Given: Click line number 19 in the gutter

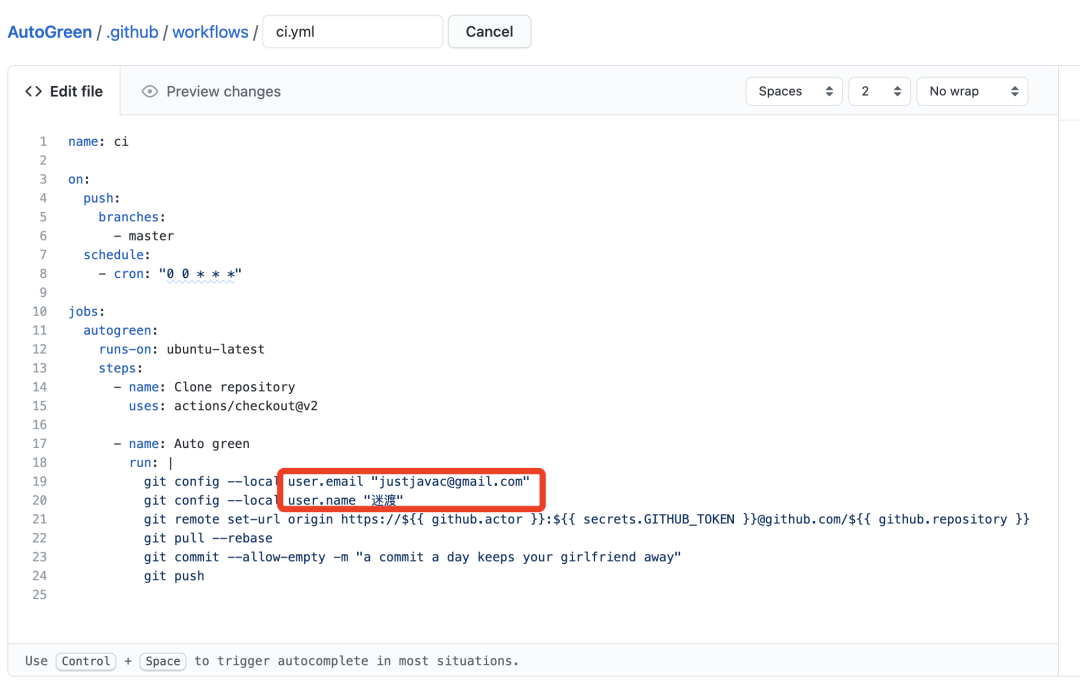Looking at the screenshot, I should click(40, 481).
